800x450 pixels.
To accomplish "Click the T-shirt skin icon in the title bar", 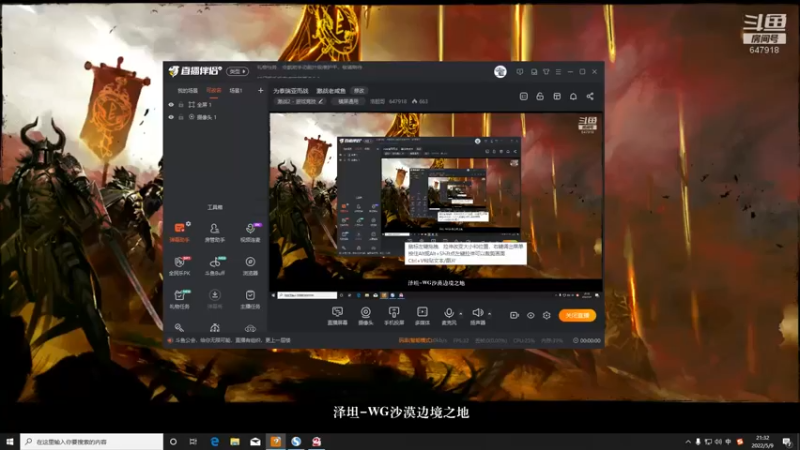I will (x=546, y=72).
